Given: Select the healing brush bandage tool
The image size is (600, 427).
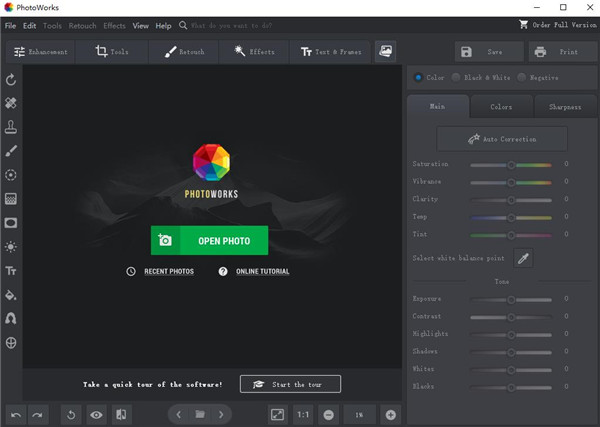Looking at the screenshot, I should coord(11,103).
